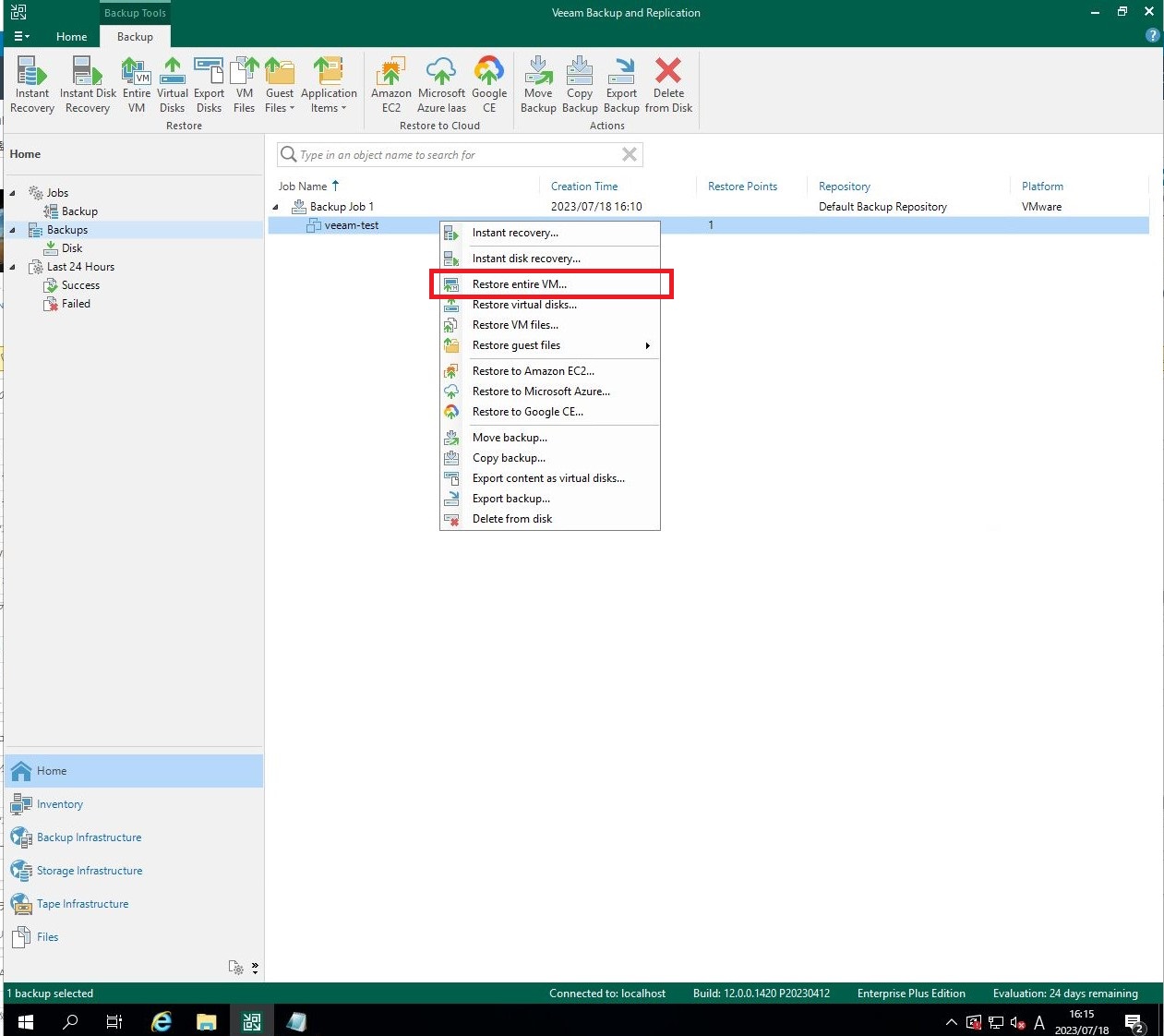The height and width of the screenshot is (1036, 1164).
Task: Sort by Creation Time column header
Action: click(584, 187)
